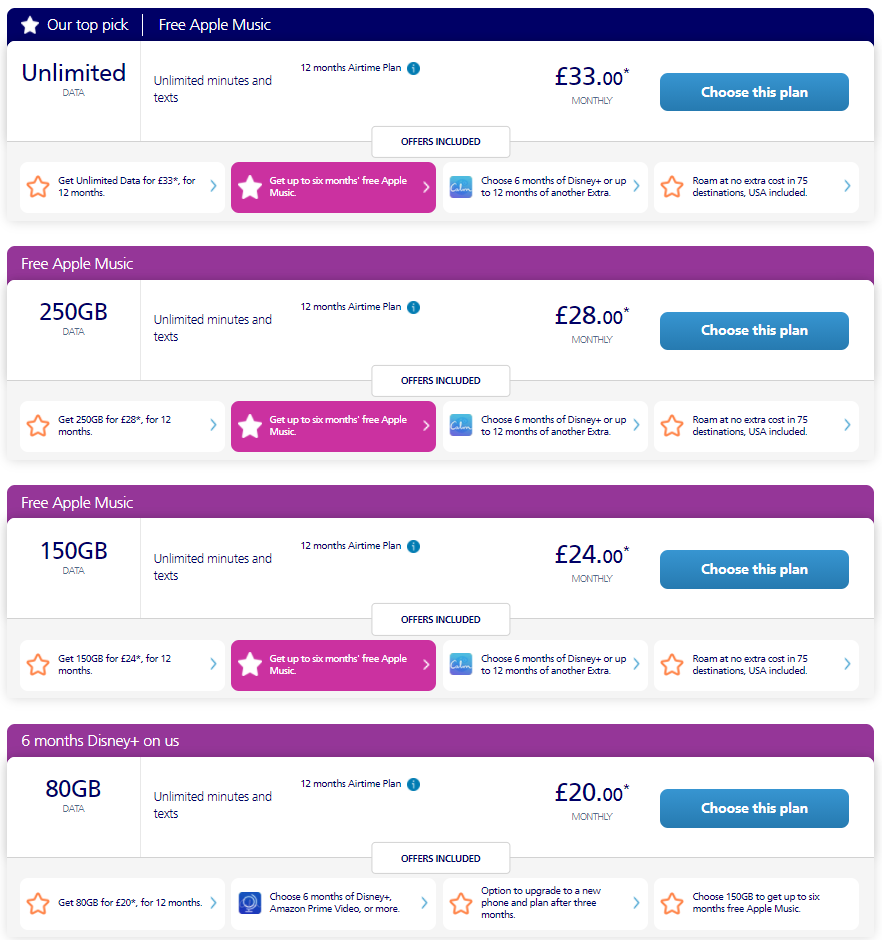This screenshot has height=940, width=882.
Task: Click info icon on 250GB plan airtime
Action: [414, 307]
